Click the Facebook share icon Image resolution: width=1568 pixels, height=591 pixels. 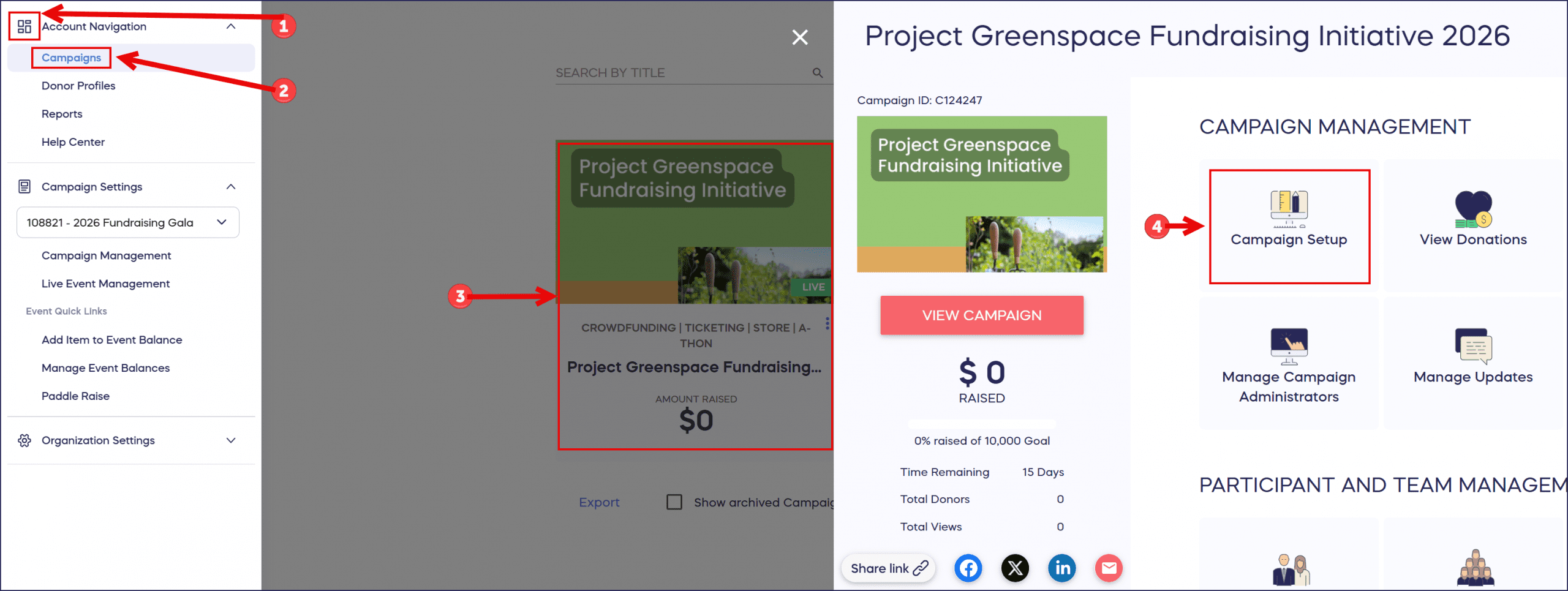click(968, 568)
